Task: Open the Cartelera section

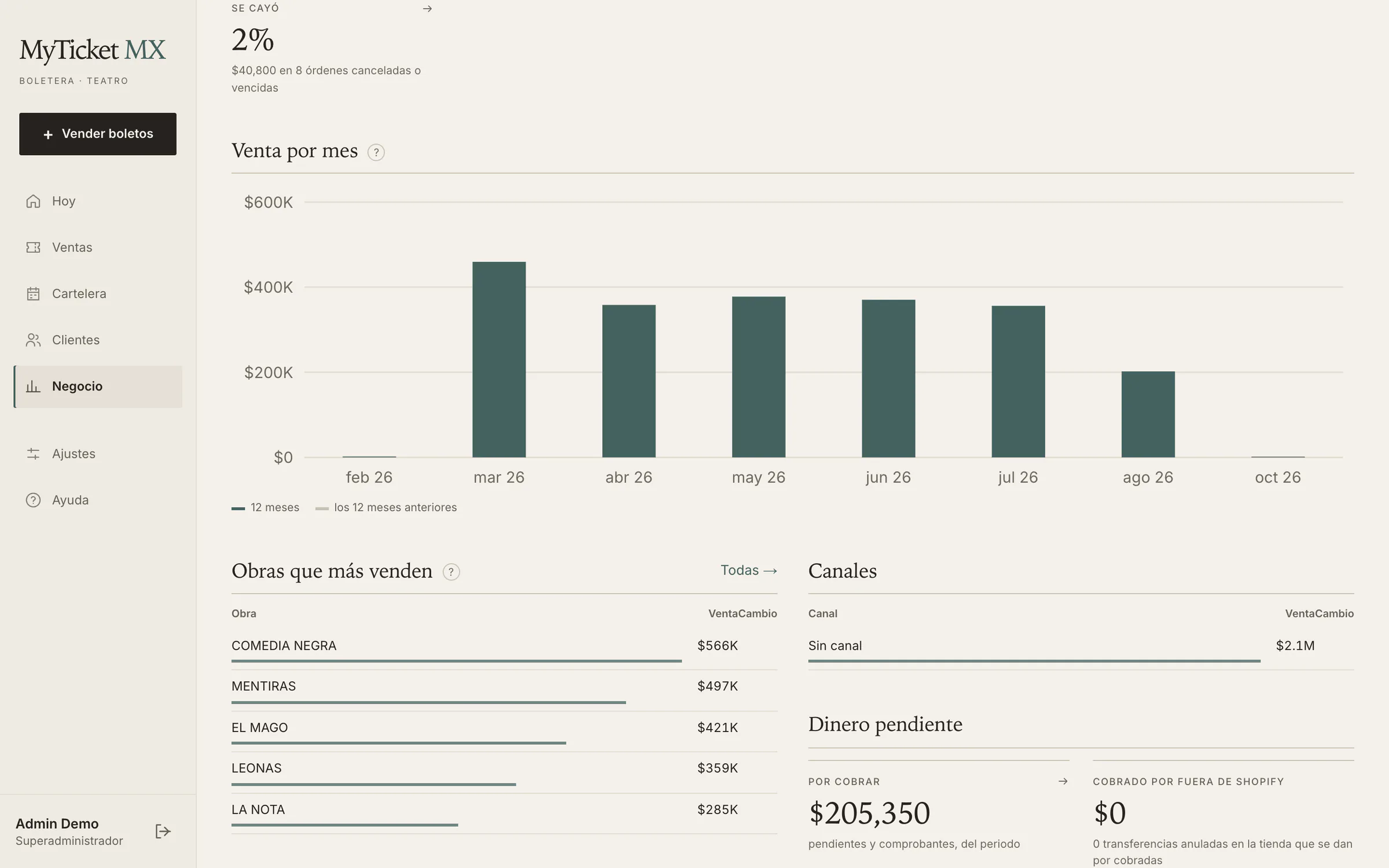Action: click(98, 293)
